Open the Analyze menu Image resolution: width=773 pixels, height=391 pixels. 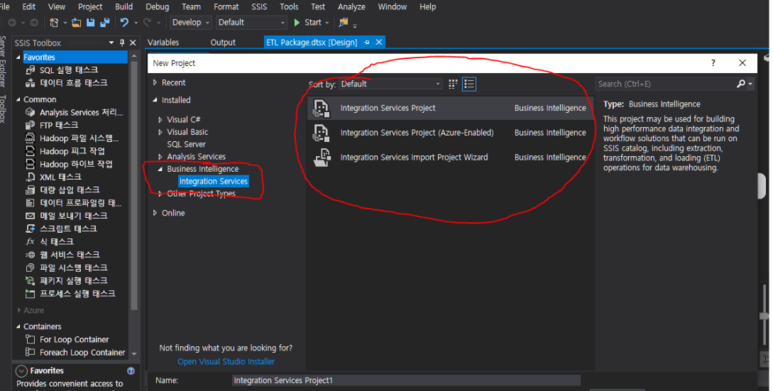click(351, 7)
